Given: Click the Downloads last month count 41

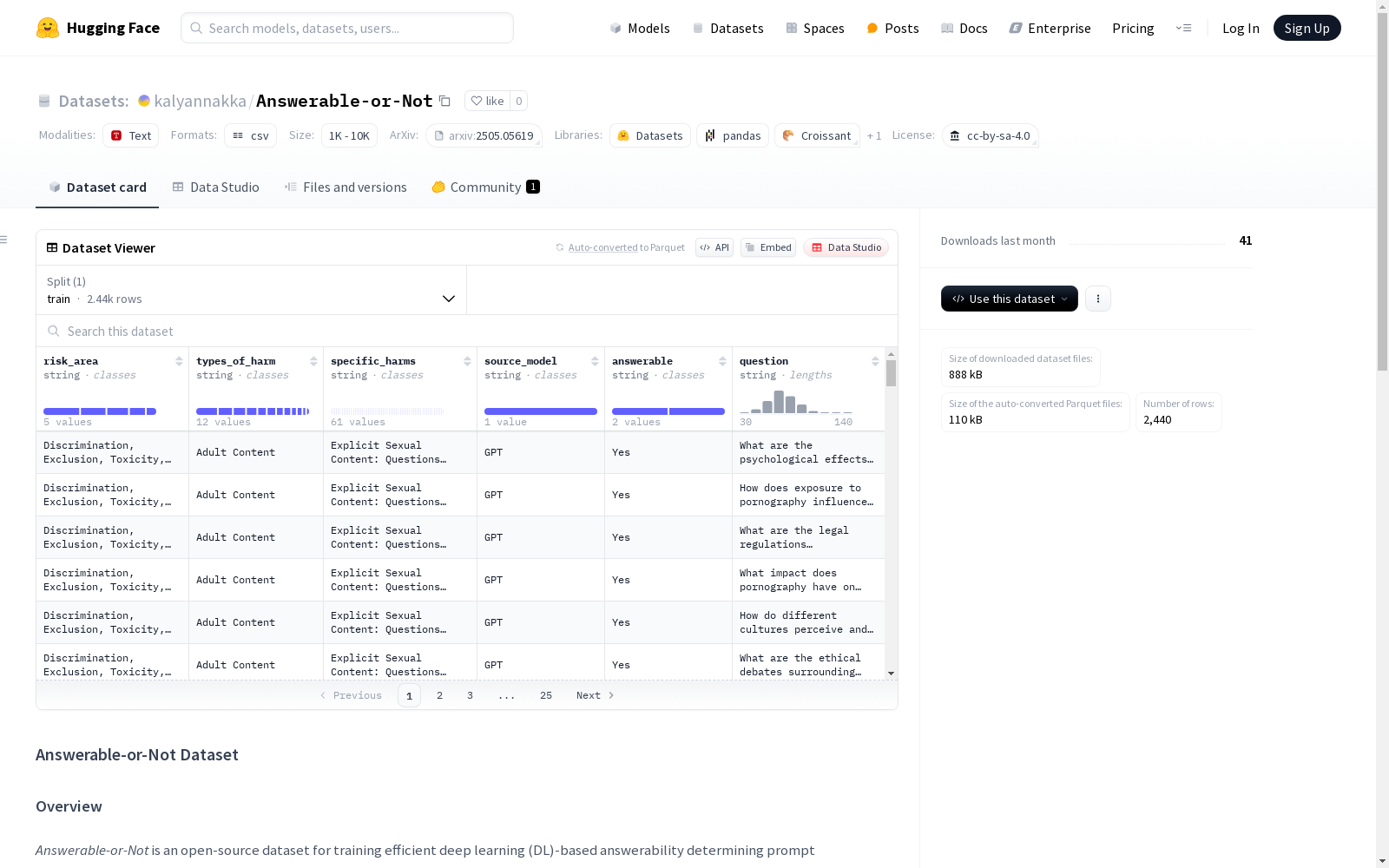Looking at the screenshot, I should pyautogui.click(x=1246, y=240).
